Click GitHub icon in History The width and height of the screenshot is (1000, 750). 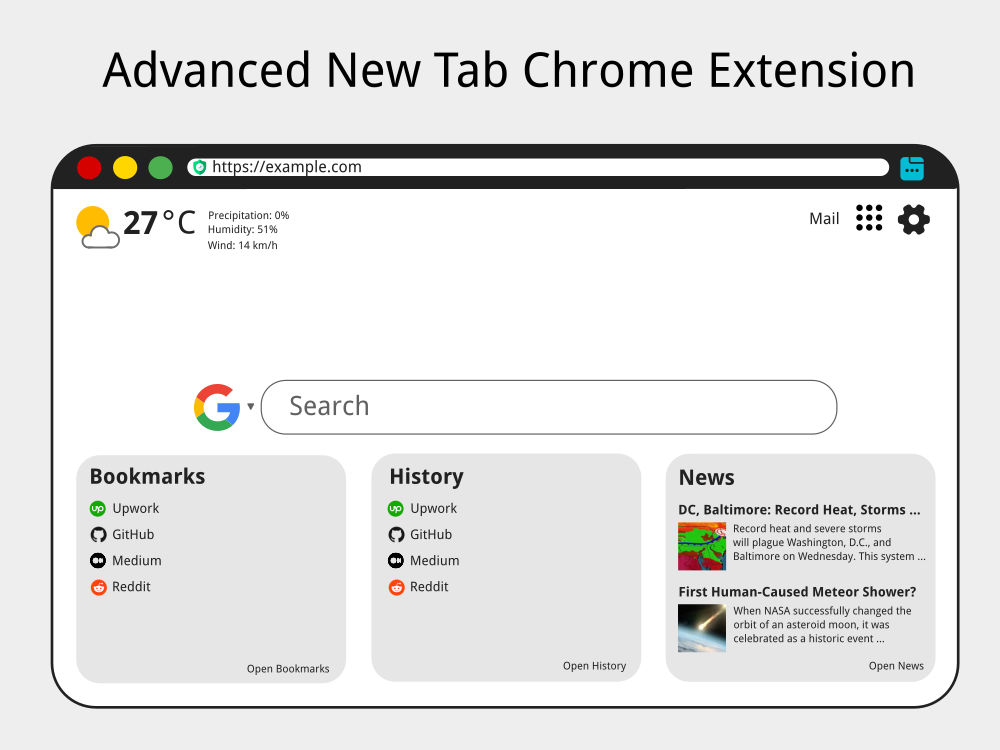pos(396,534)
